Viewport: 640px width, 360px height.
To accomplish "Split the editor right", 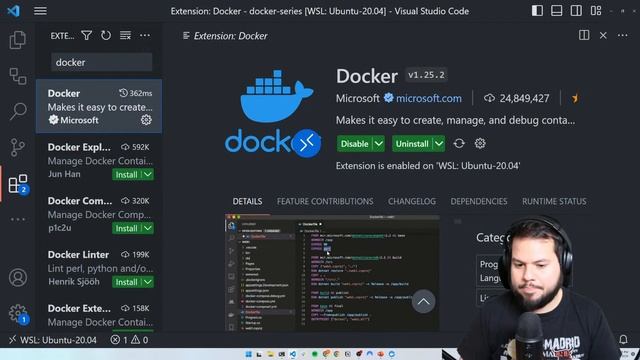I will pyautogui.click(x=584, y=36).
